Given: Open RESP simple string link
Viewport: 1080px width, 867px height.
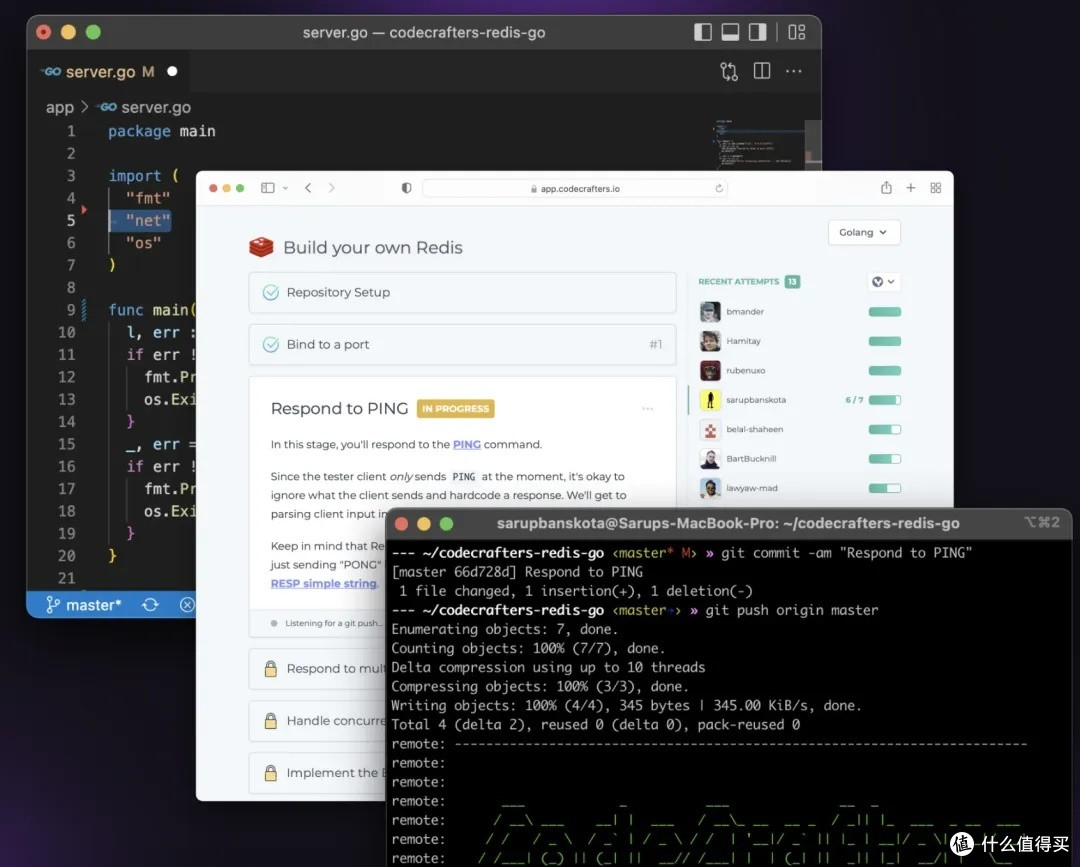Looking at the screenshot, I should click(x=324, y=583).
